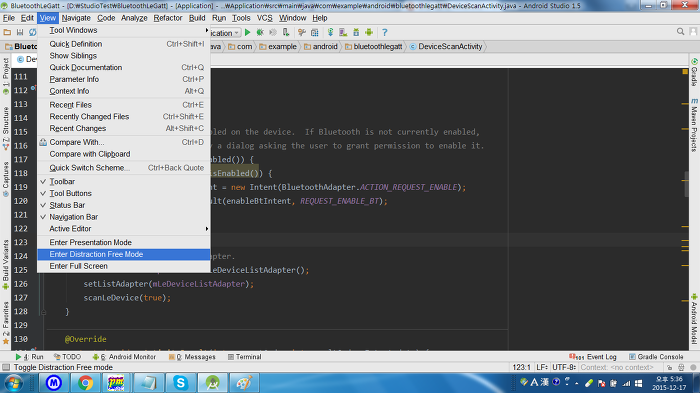The image size is (700, 393).
Task: Open Settings wrench icon in toolbar
Action: (x=302, y=32)
